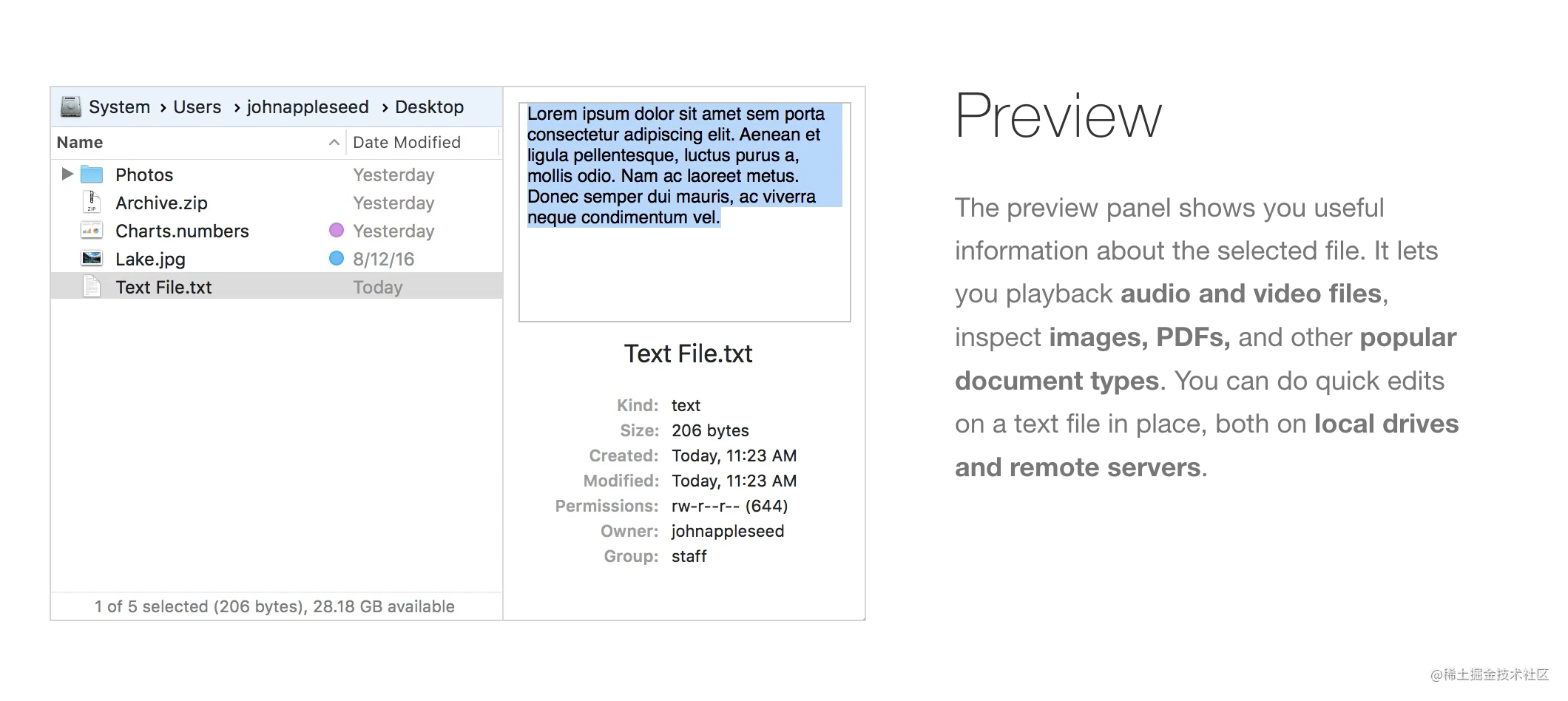Viewport: 1568px width, 701px height.
Task: Click Yesterday date in the Photos row
Action: pyautogui.click(x=393, y=175)
